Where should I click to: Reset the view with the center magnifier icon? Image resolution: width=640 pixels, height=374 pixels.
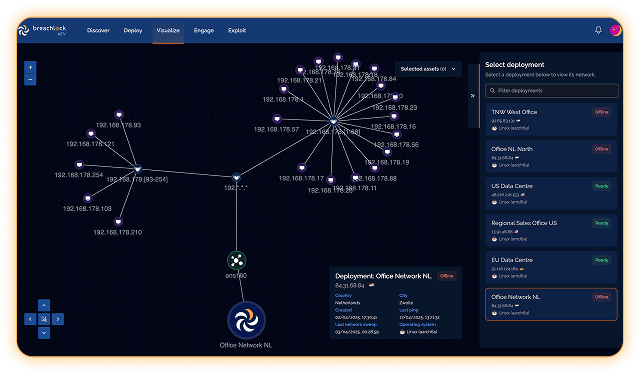44,319
